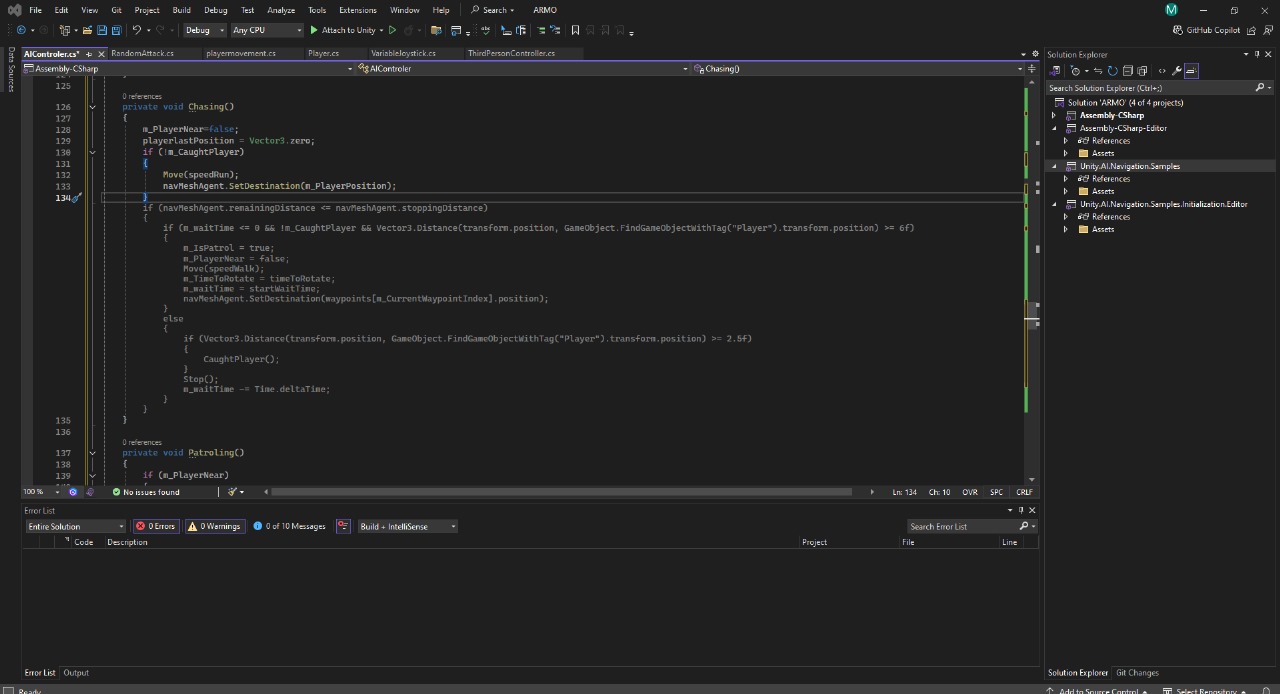Click the Sync with Active Document icon
The image size is (1280, 694).
coord(1098,71)
